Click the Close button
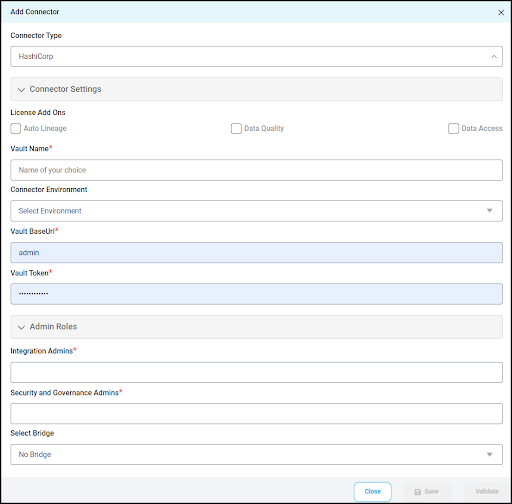512x504 pixels. point(372,491)
